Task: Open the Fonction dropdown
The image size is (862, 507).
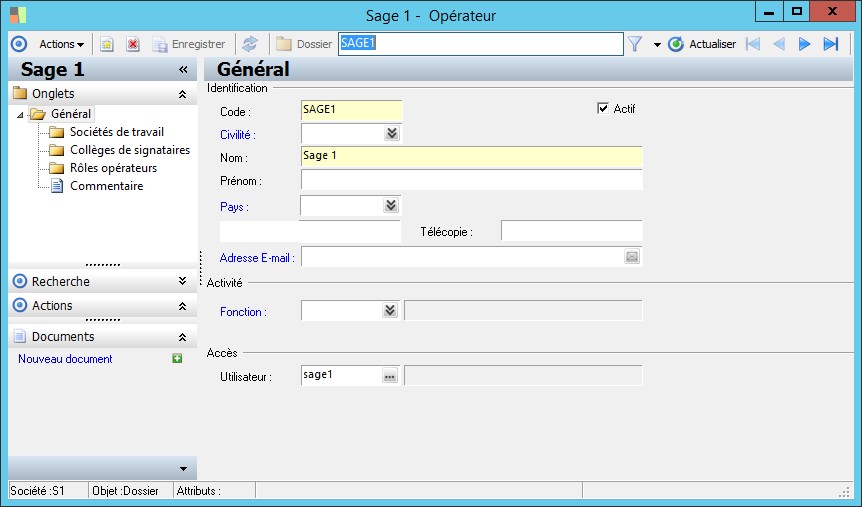Action: pyautogui.click(x=390, y=311)
